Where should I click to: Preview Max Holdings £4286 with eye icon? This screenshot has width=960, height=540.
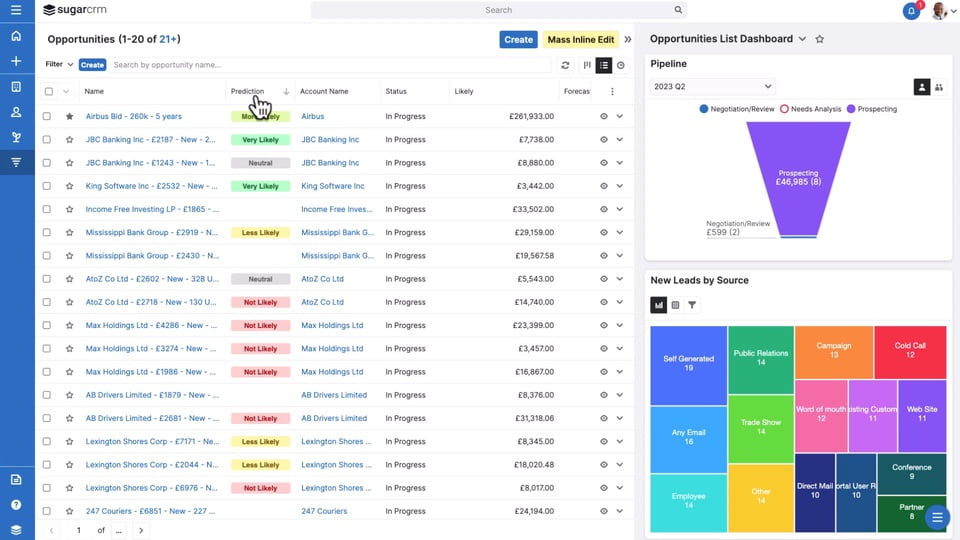tap(604, 326)
